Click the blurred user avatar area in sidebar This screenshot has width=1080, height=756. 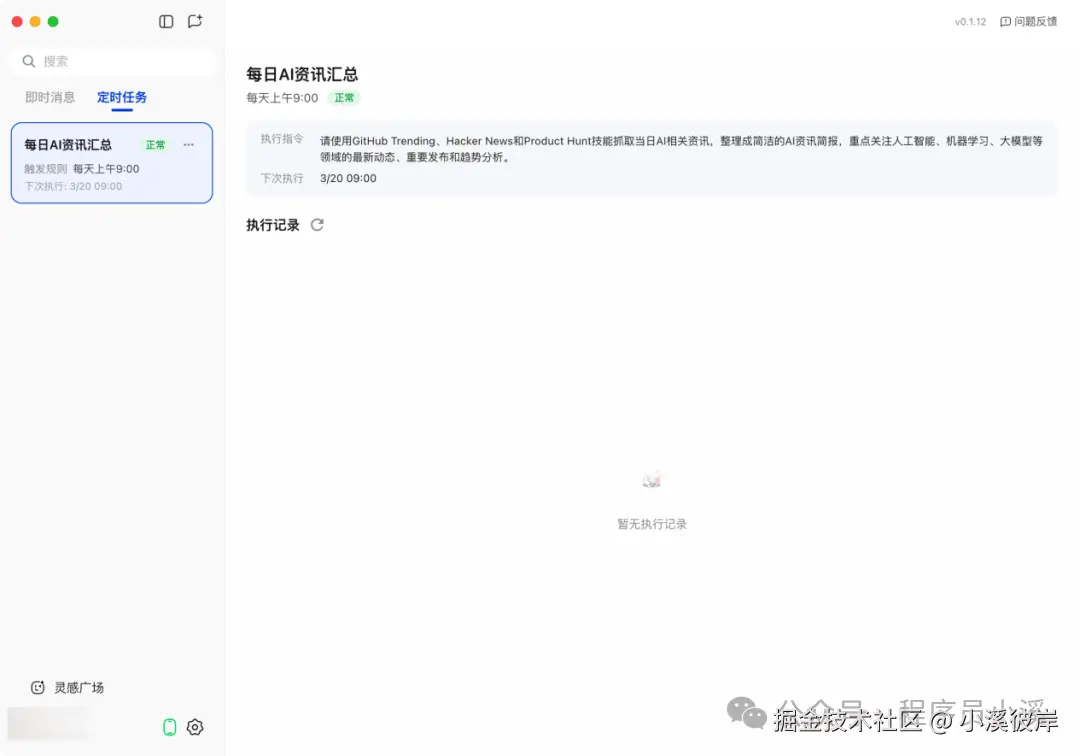pos(48,724)
